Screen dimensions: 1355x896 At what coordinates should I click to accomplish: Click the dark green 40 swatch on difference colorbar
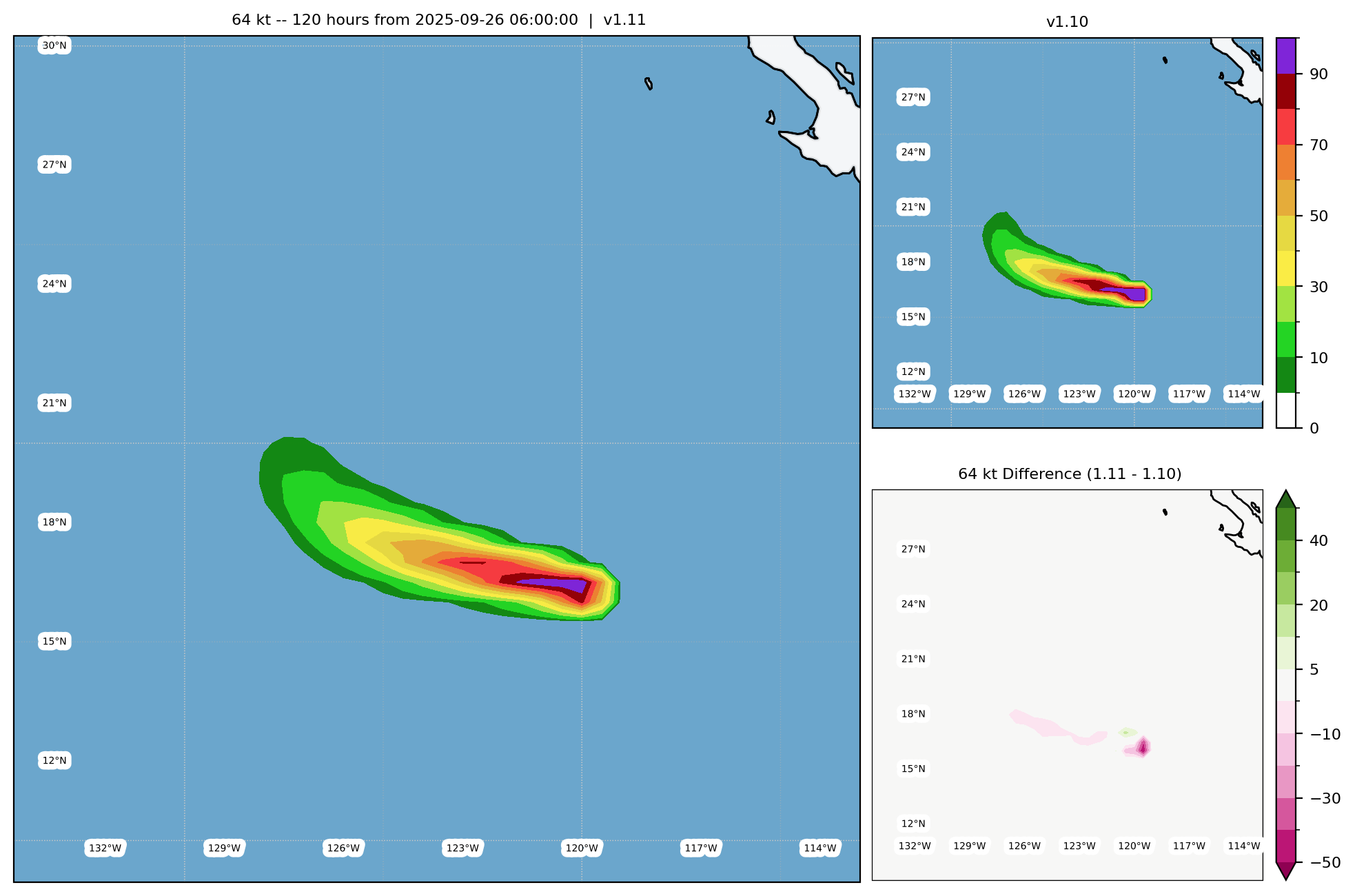click(1286, 524)
